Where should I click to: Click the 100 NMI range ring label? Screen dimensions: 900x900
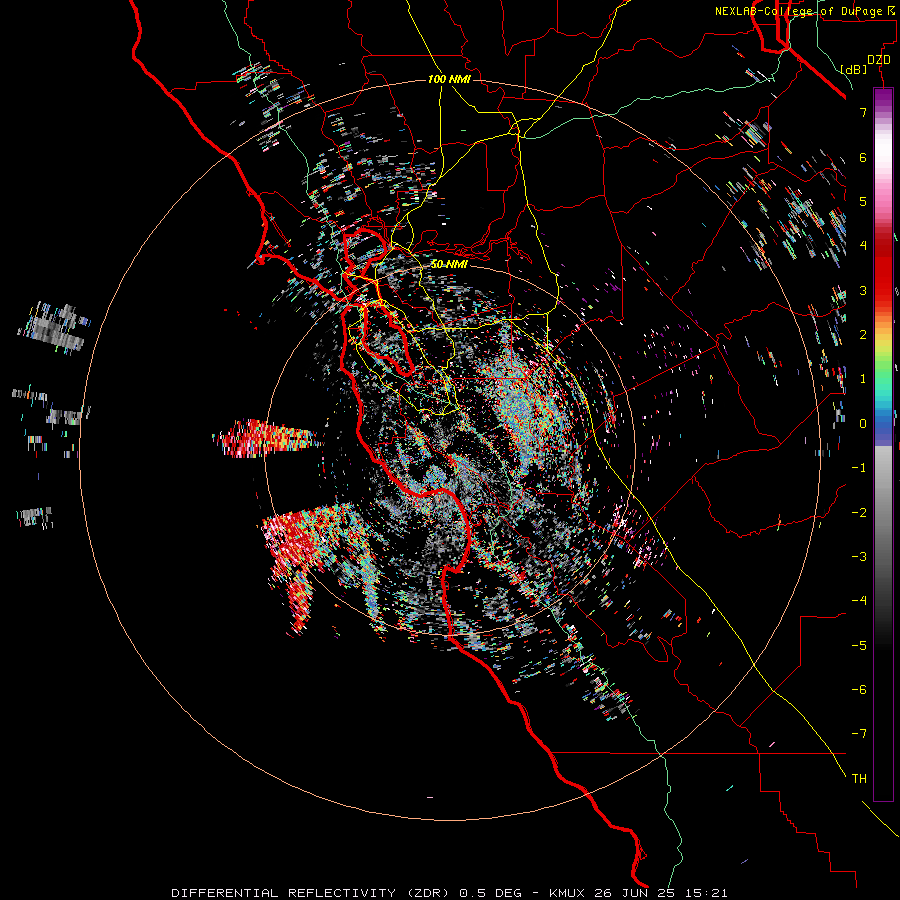click(449, 79)
